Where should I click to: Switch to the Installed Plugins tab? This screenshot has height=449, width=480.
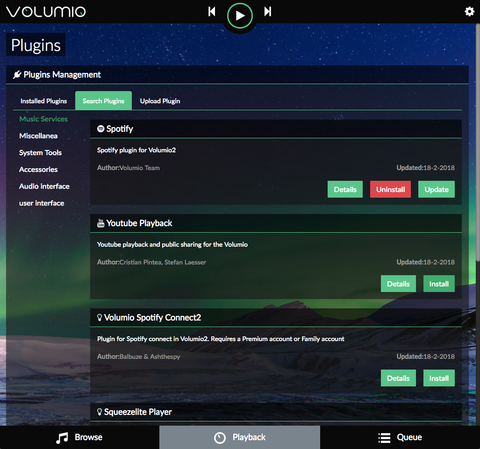pos(44,101)
